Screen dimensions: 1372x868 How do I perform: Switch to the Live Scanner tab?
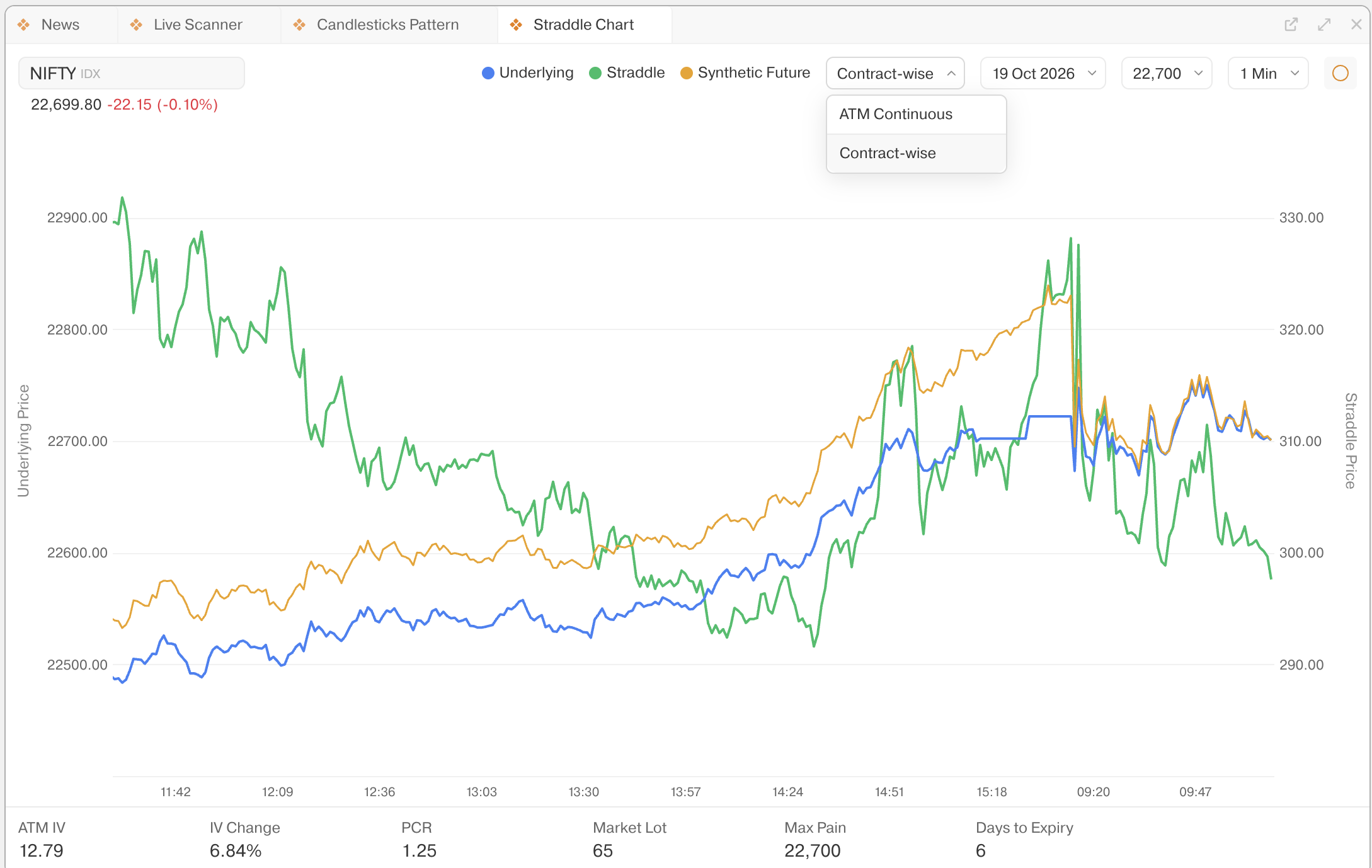click(198, 25)
